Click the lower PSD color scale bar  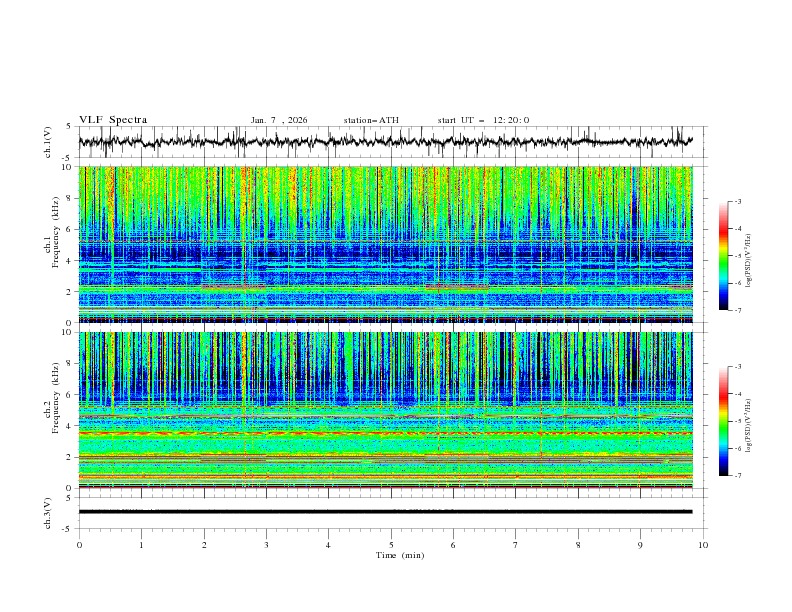tap(723, 421)
